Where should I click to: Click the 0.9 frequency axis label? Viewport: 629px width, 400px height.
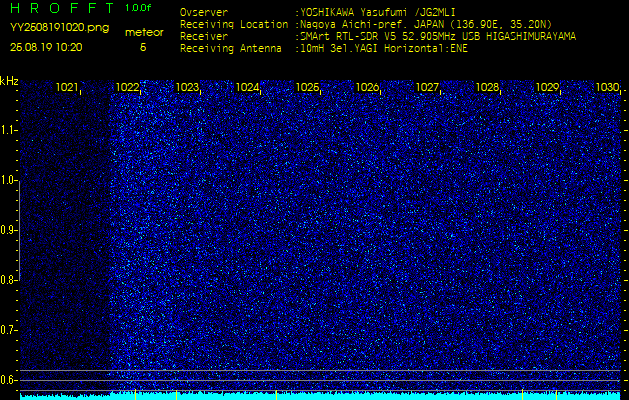click(x=7, y=230)
